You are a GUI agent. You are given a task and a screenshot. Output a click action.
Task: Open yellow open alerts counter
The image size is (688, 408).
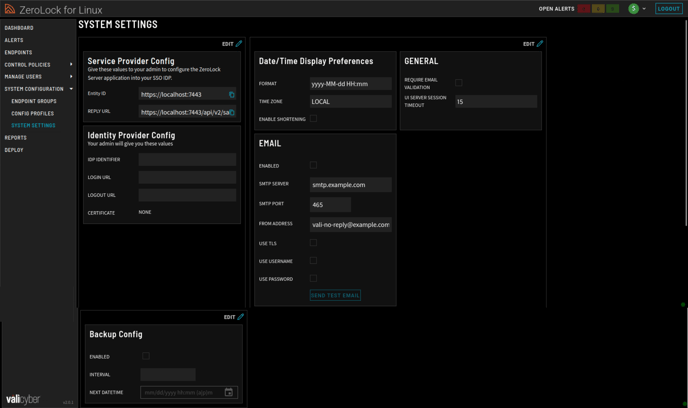[x=598, y=9]
